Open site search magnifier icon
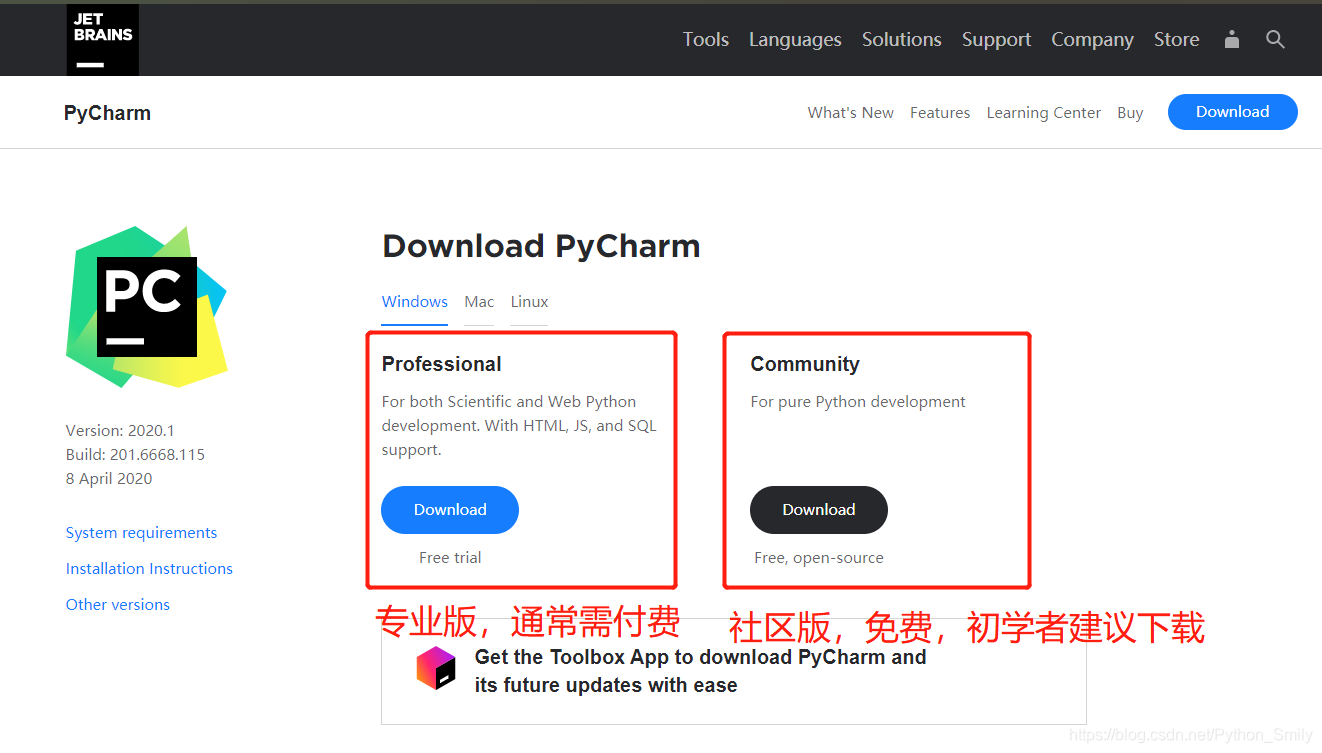1322x753 pixels. click(1275, 39)
